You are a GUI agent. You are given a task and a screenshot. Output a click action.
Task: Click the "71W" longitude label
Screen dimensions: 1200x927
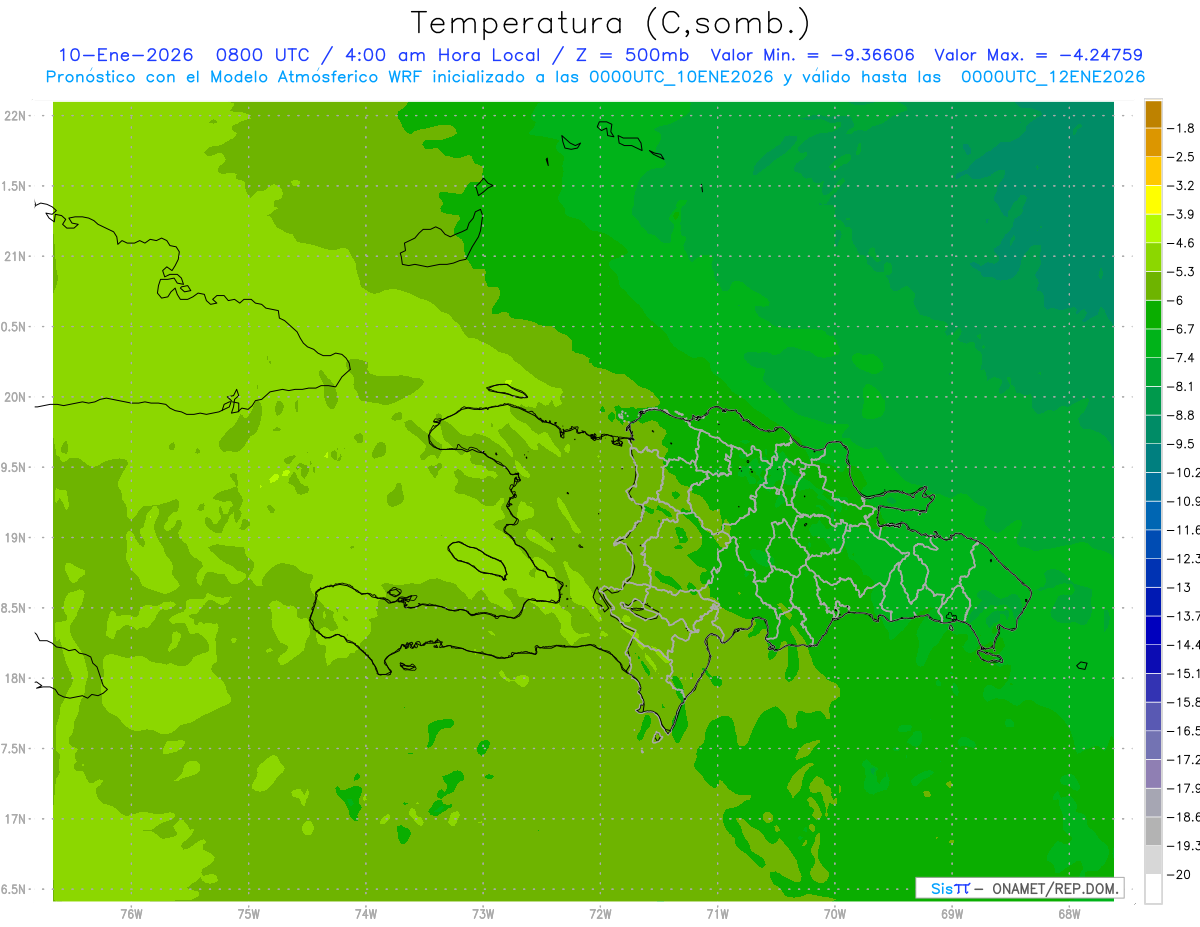point(717,913)
